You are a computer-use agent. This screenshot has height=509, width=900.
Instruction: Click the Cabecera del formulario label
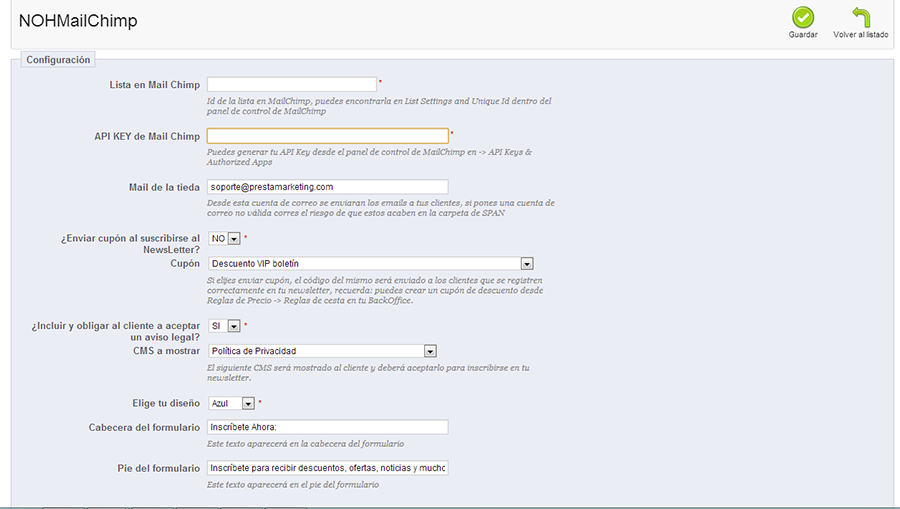click(x=144, y=428)
